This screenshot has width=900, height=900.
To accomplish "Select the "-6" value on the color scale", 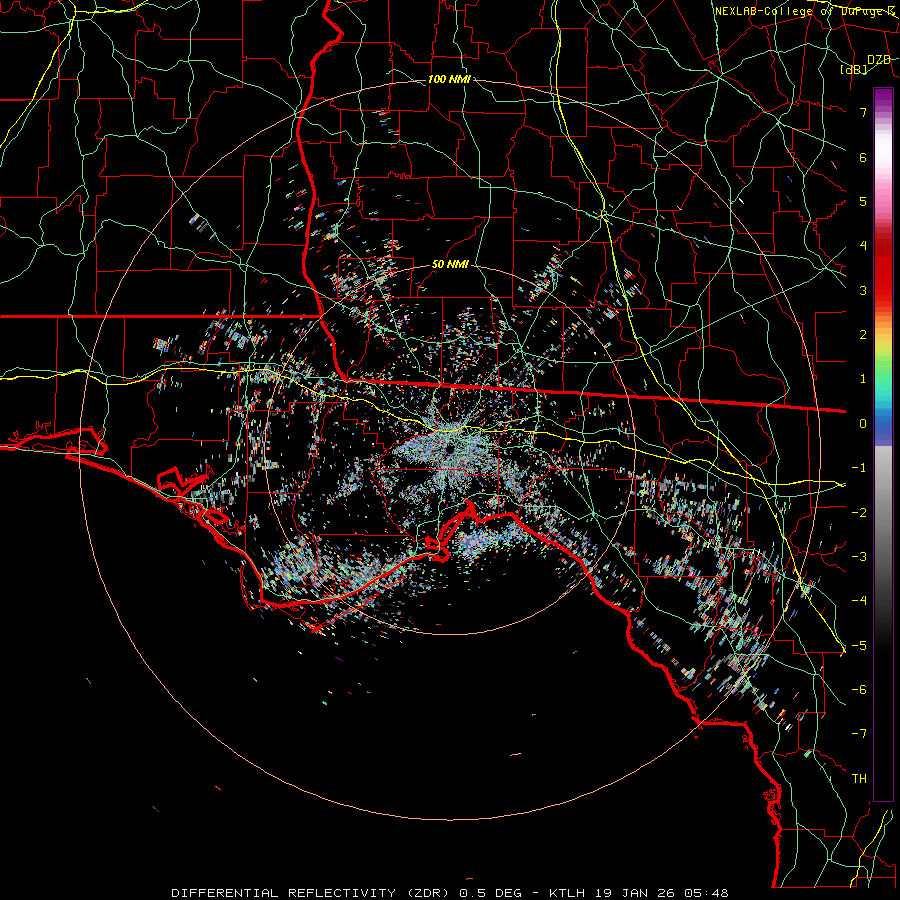I will click(x=859, y=690).
